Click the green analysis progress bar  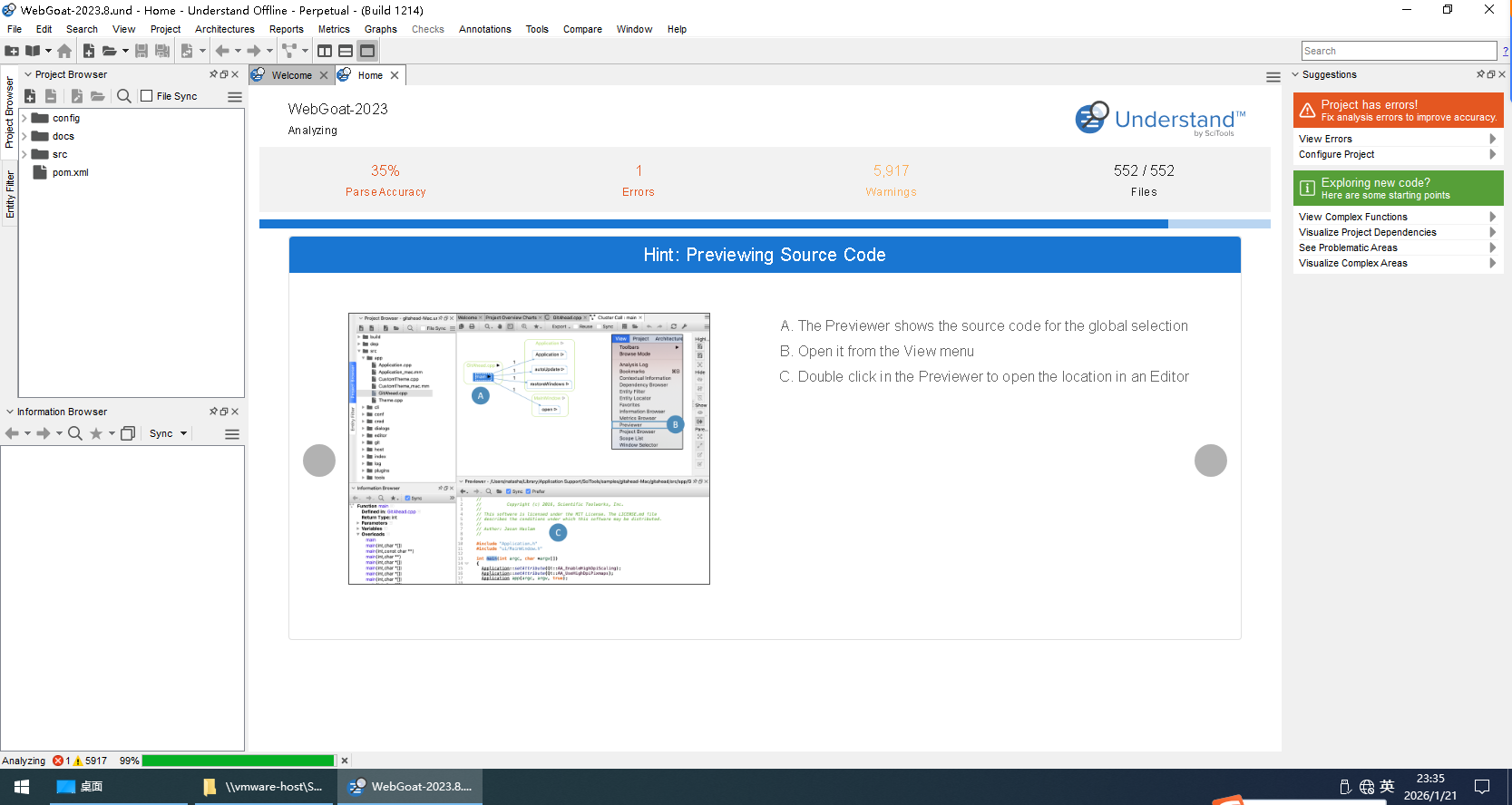pyautogui.click(x=238, y=761)
